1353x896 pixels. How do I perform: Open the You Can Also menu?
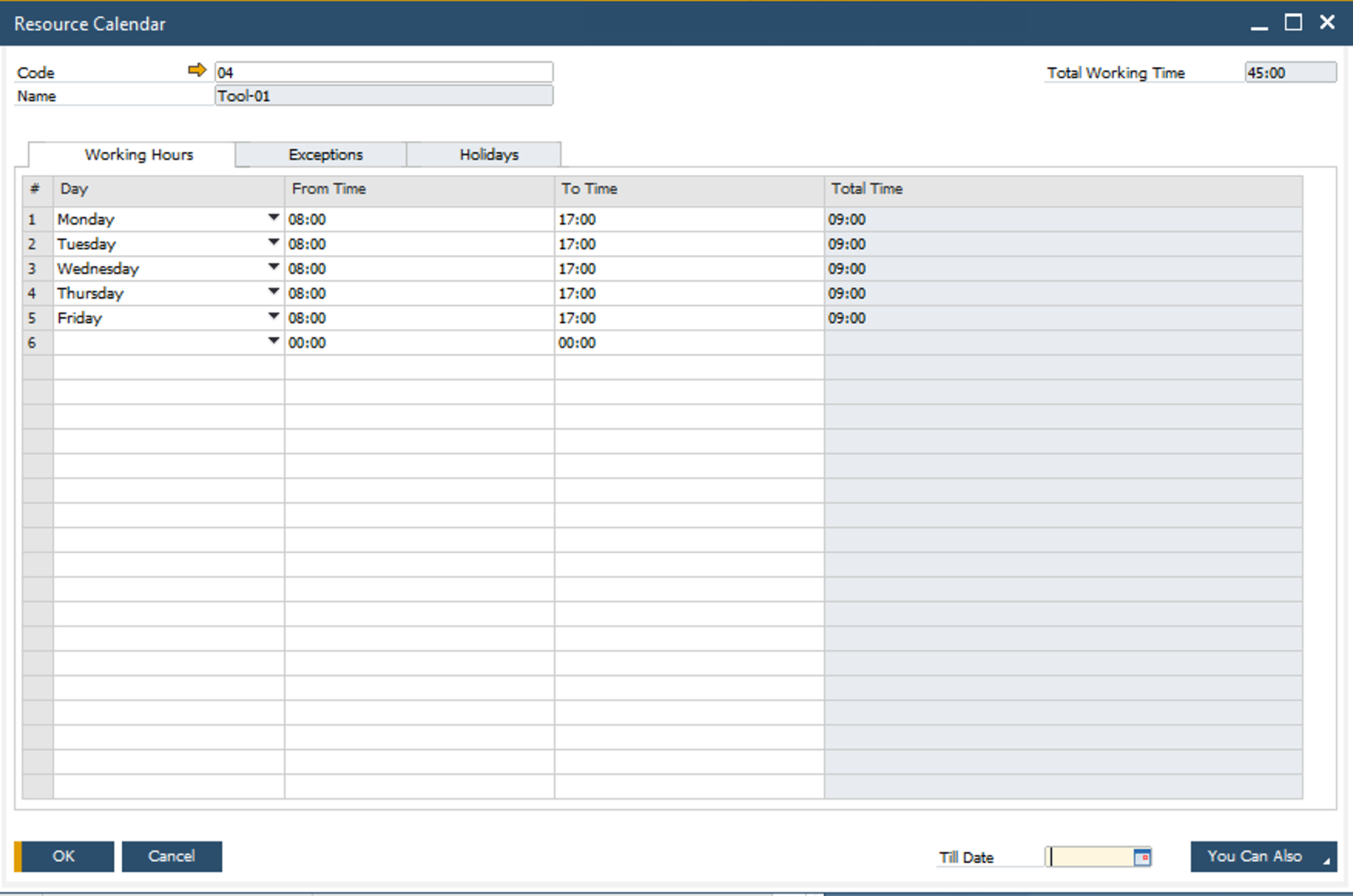[1263, 857]
